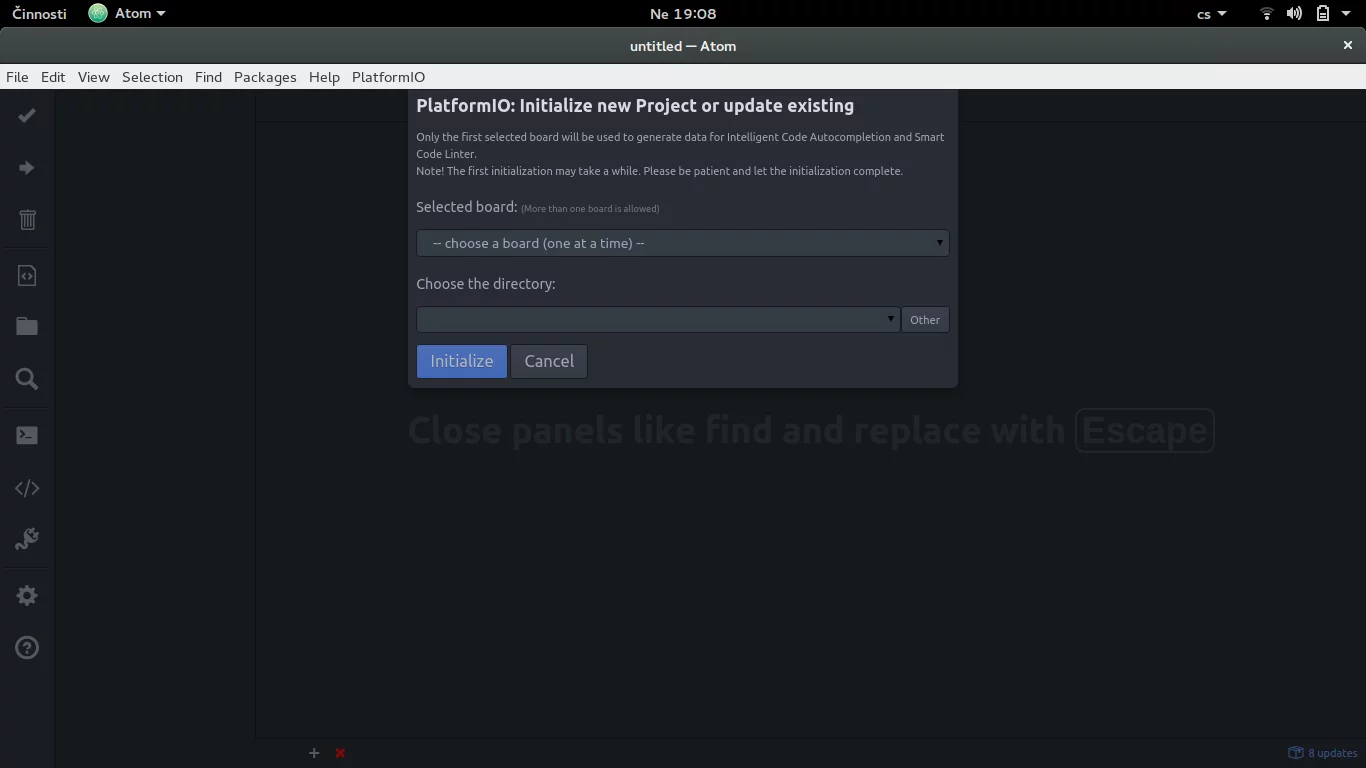
Task: Click the plus icon in bottom bar
Action: tap(314, 753)
